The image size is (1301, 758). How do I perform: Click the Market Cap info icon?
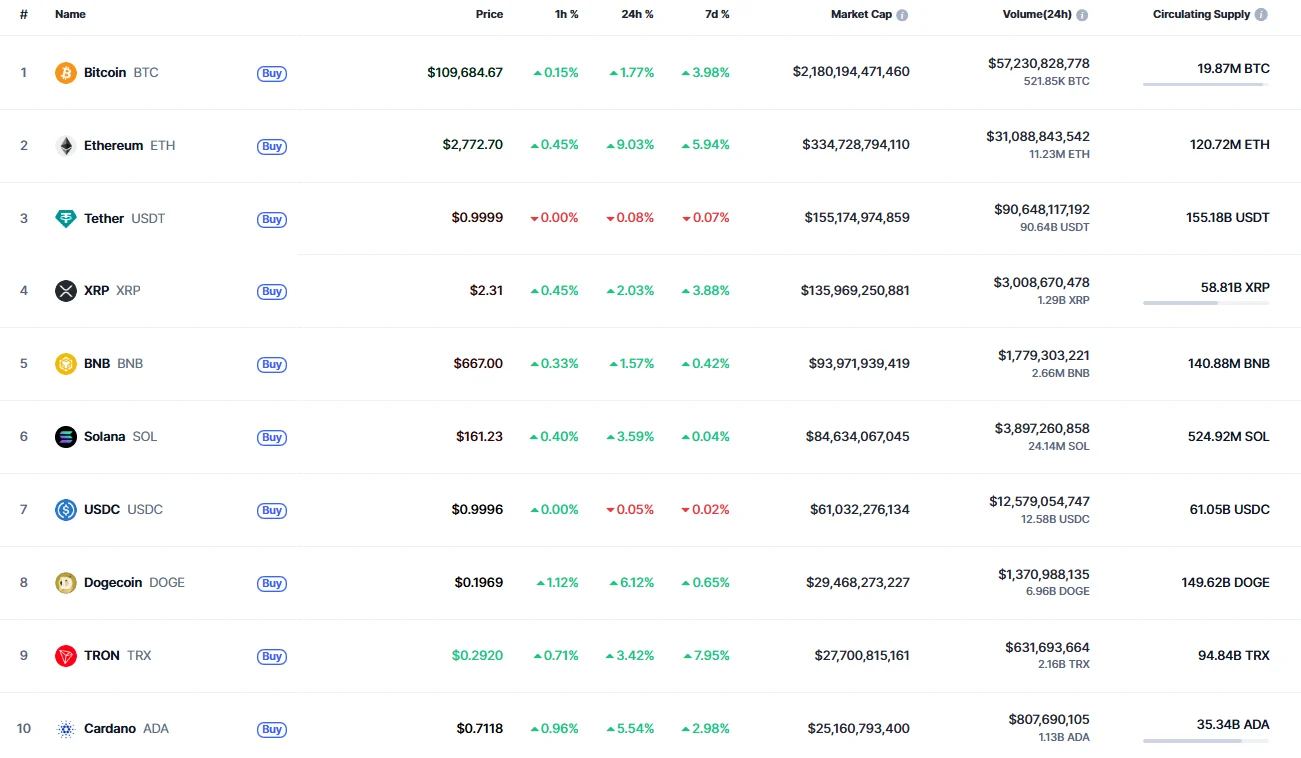point(902,15)
